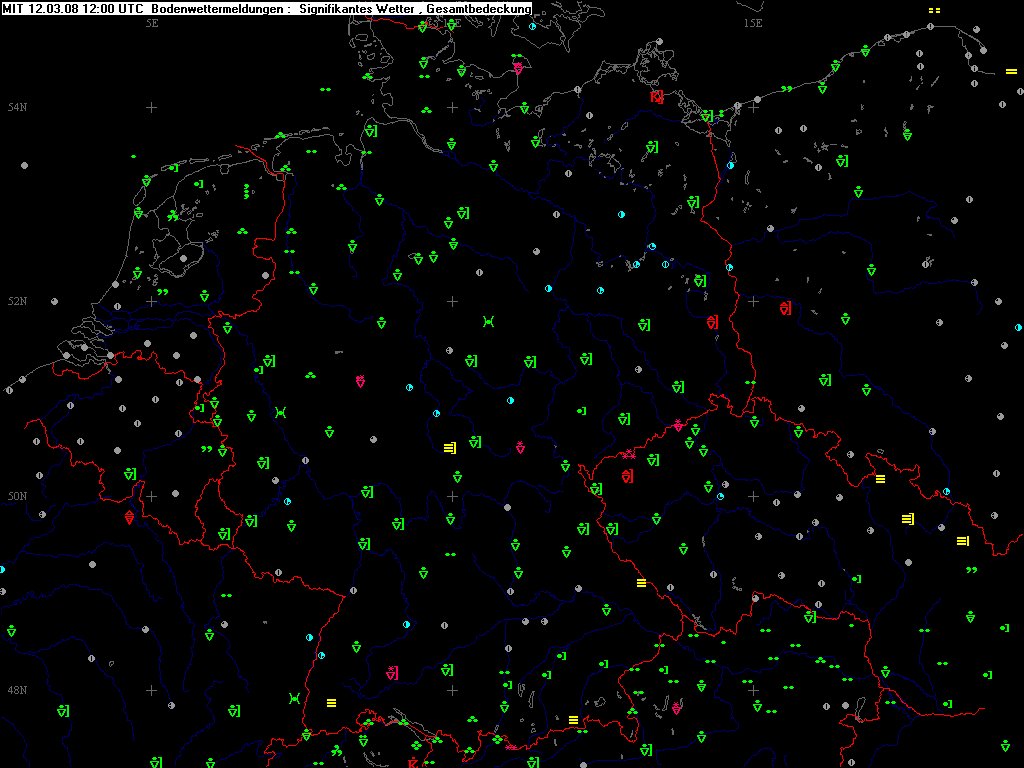
Task: Select the green )( symbol left of the yellow fog near 48N
Action: tap(294, 697)
